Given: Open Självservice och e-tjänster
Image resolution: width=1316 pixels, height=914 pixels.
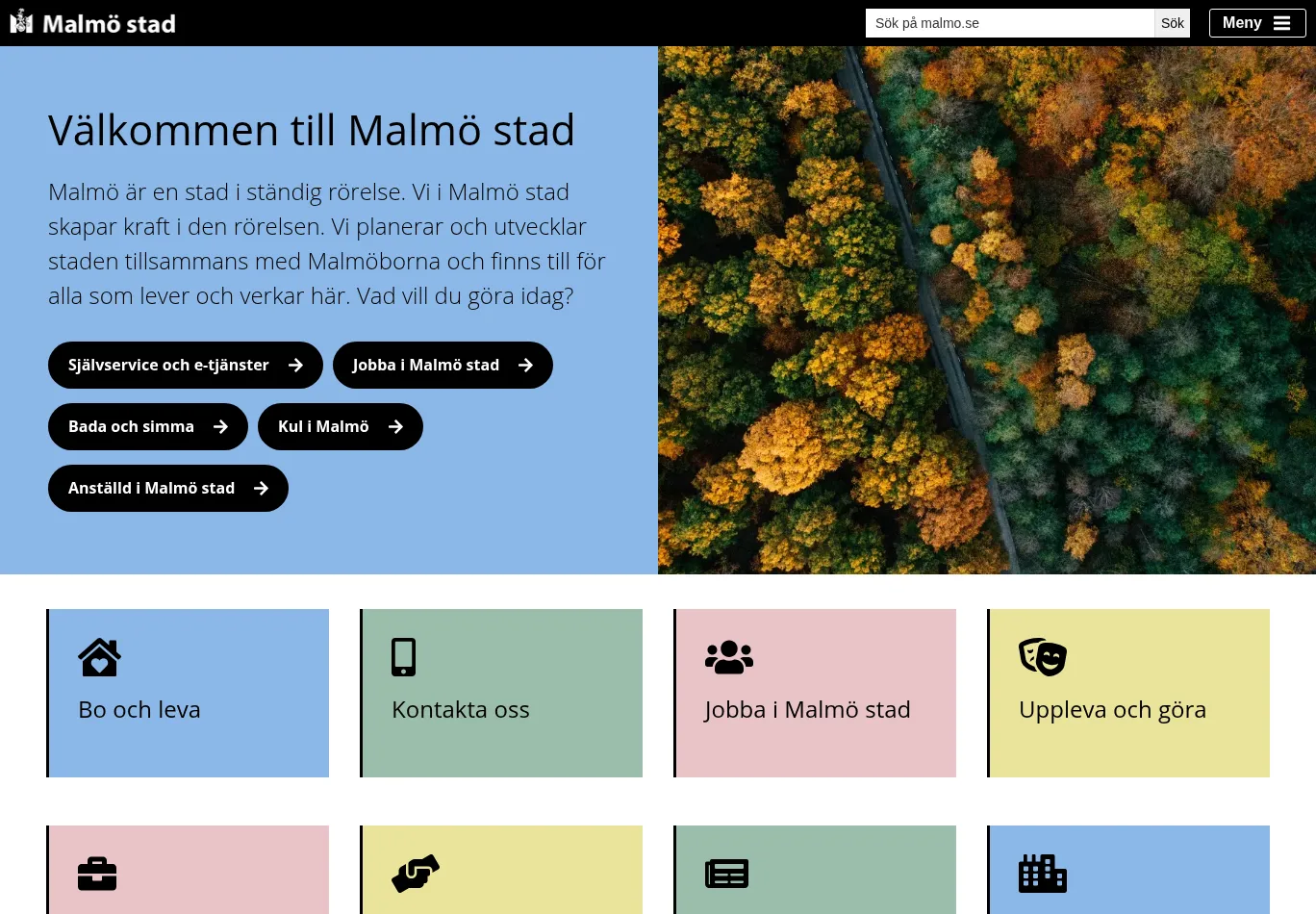Looking at the screenshot, I should [185, 366].
